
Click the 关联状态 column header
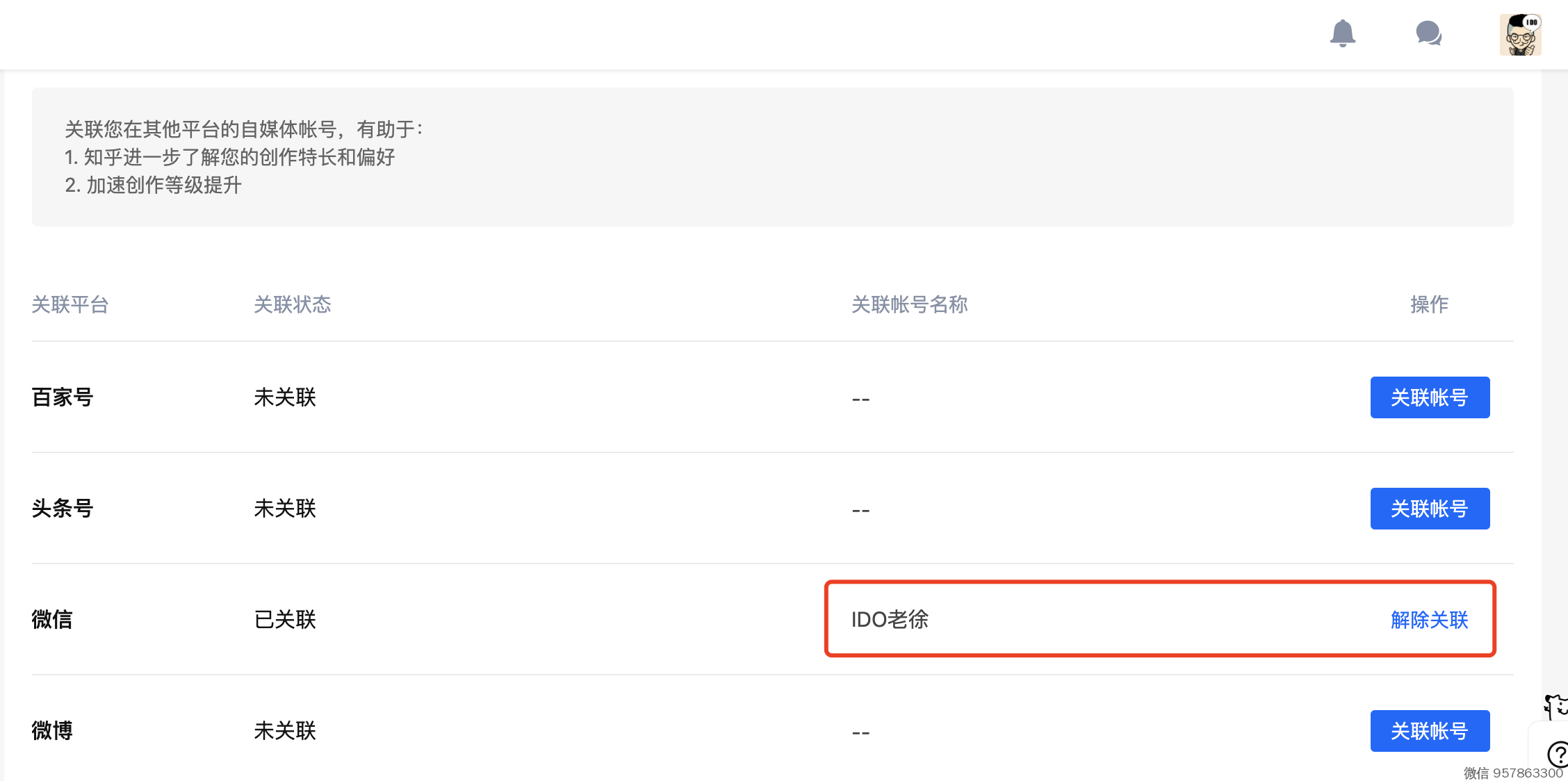click(x=293, y=304)
